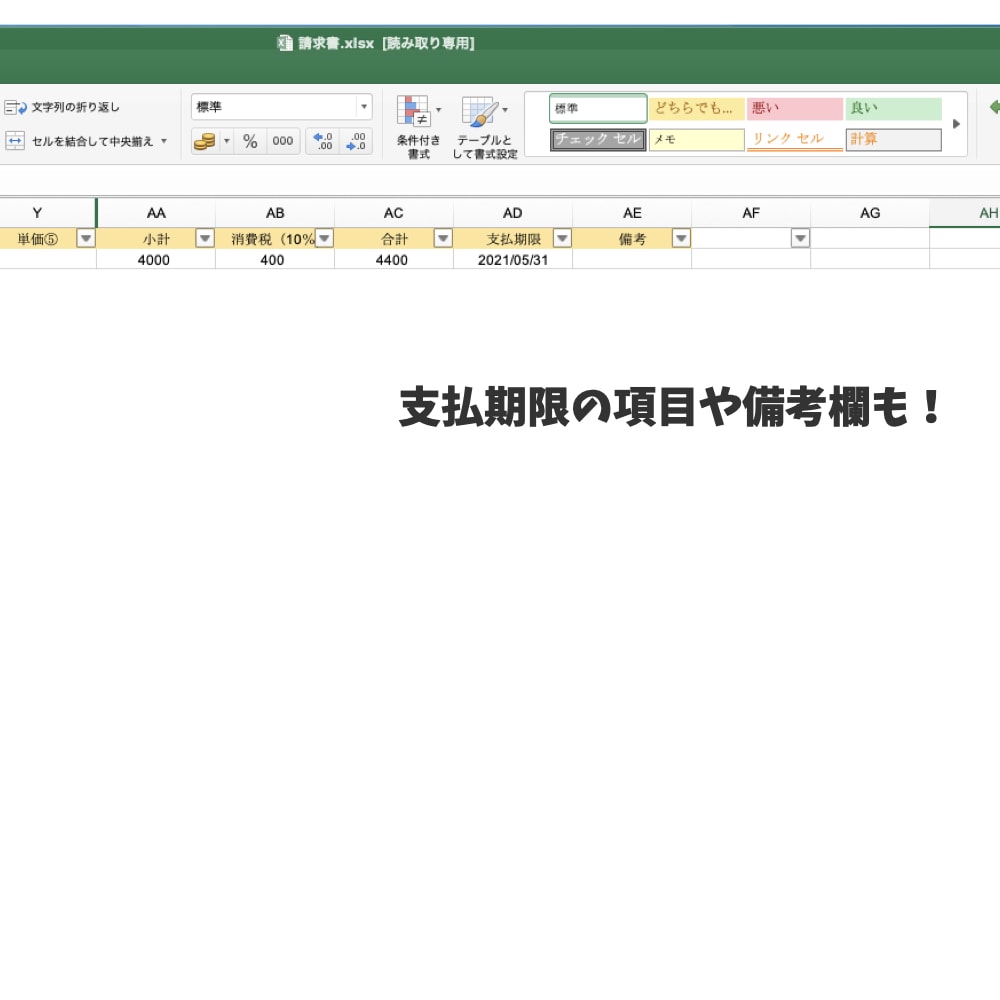Select column AC header

tap(394, 213)
